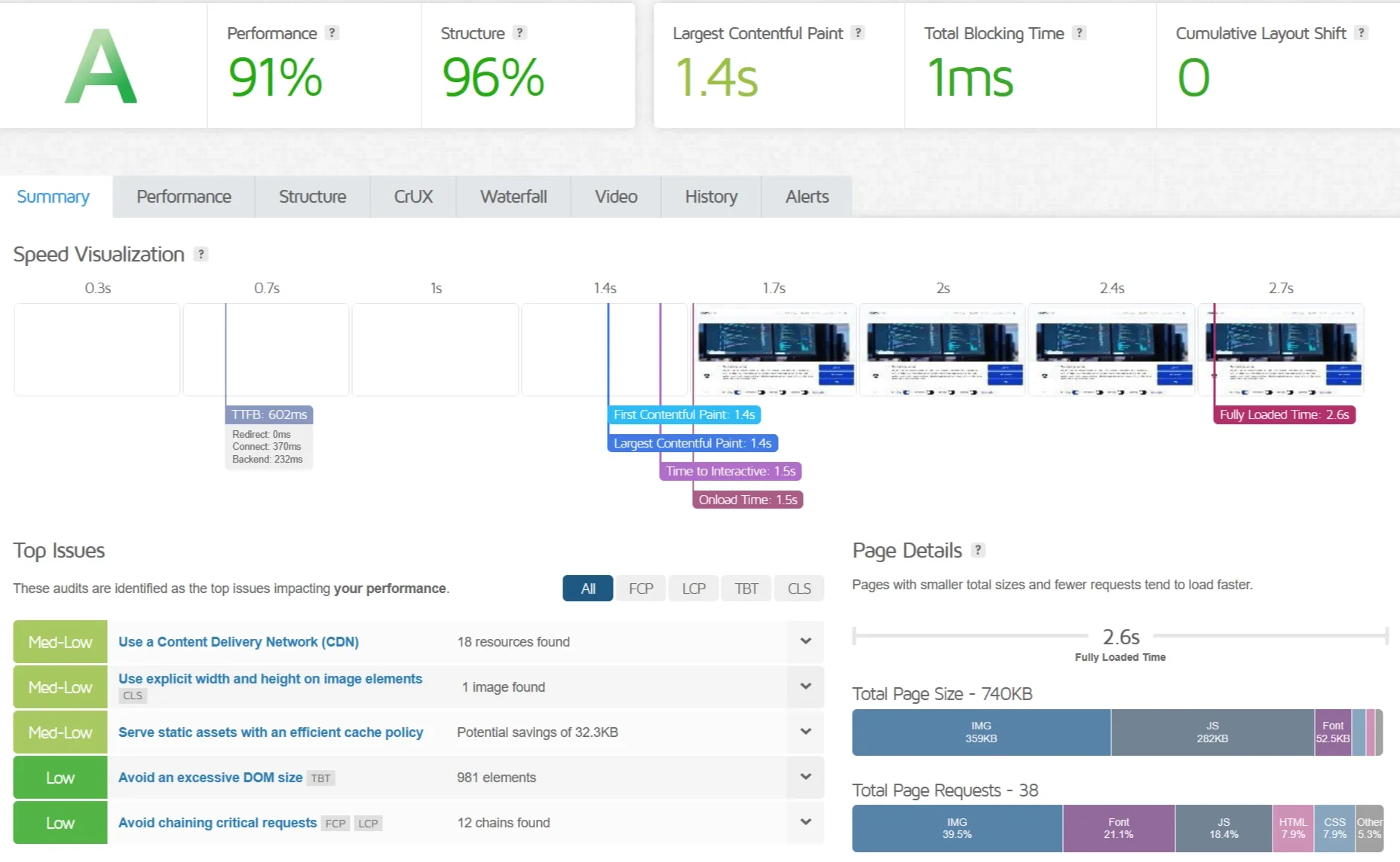The height and width of the screenshot is (862, 1400).
Task: Click the IMG 359KB page size segment
Action: coord(981,732)
